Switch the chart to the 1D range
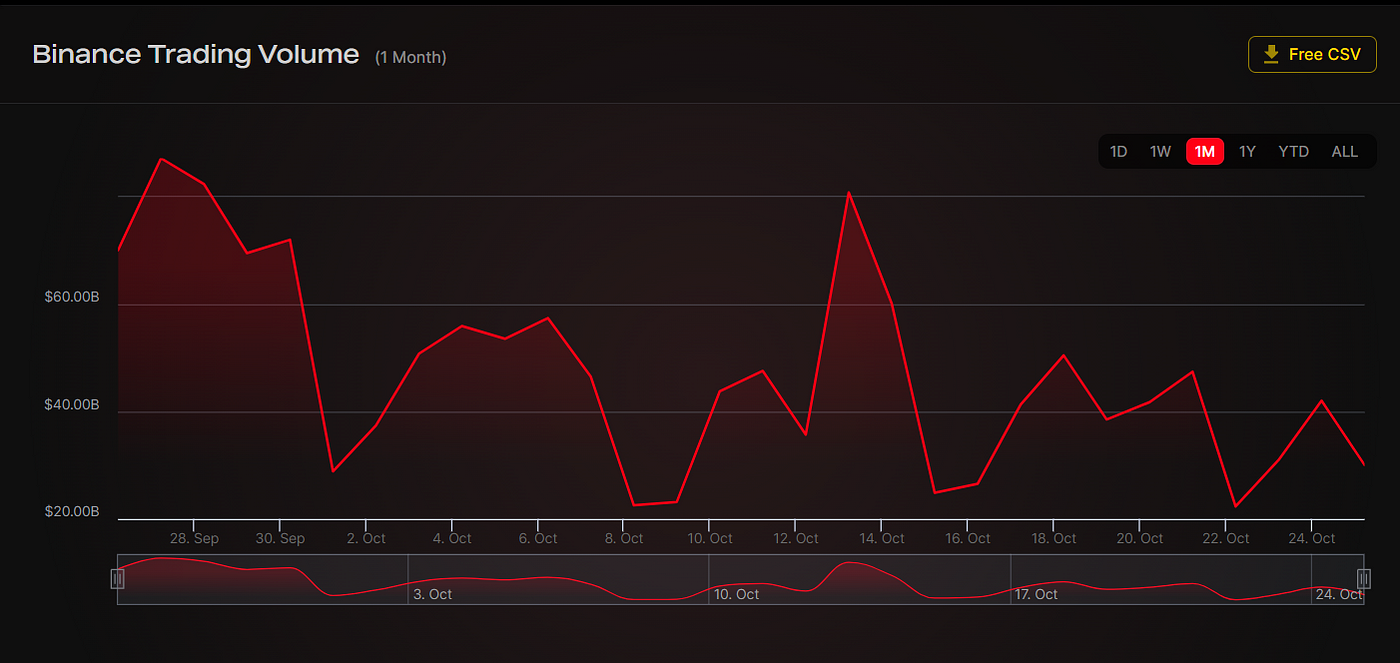The height and width of the screenshot is (663, 1400). pos(1118,152)
